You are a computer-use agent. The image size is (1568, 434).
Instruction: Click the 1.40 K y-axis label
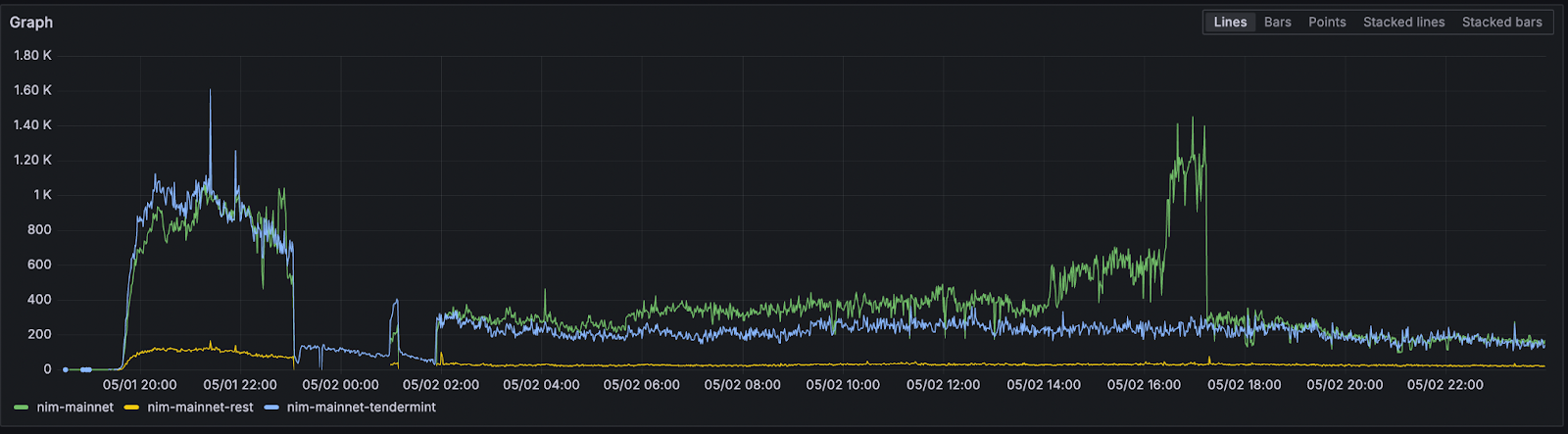tap(32, 124)
